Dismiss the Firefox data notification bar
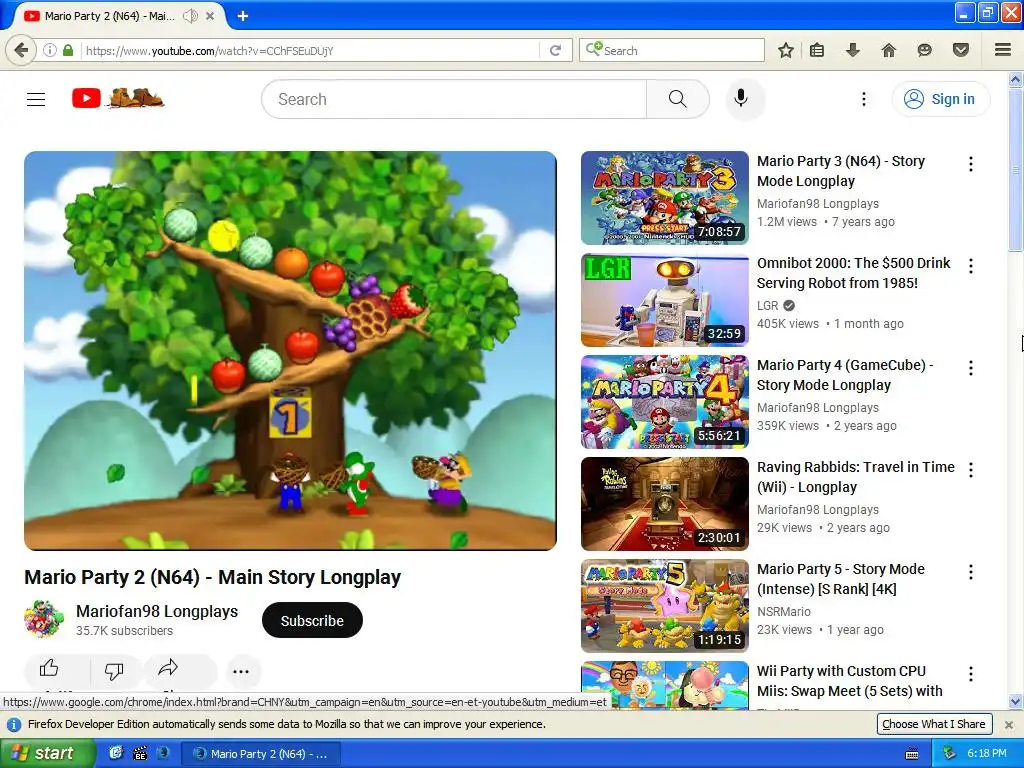 coord(1008,724)
